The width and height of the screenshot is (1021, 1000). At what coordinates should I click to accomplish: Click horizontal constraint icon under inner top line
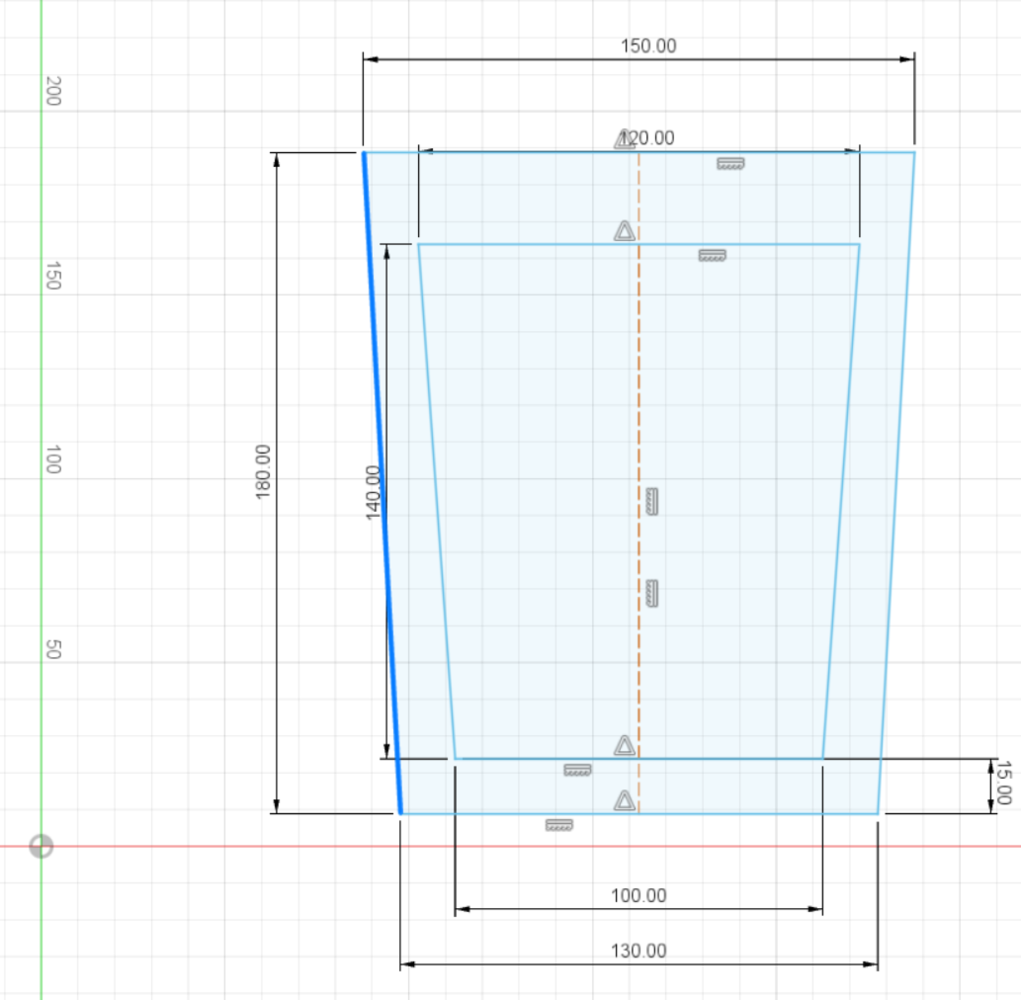click(x=712, y=256)
